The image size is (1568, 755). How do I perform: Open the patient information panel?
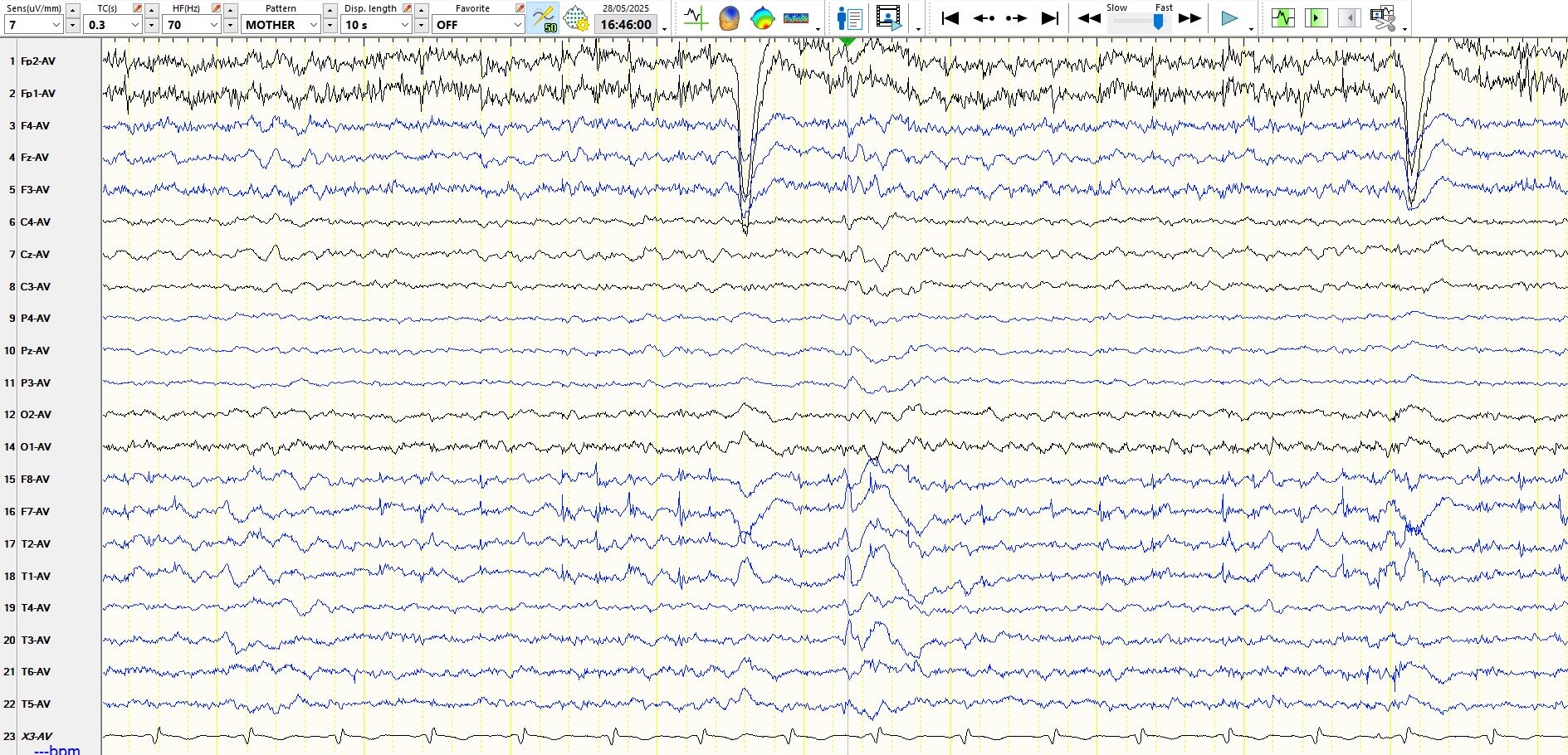point(850,18)
